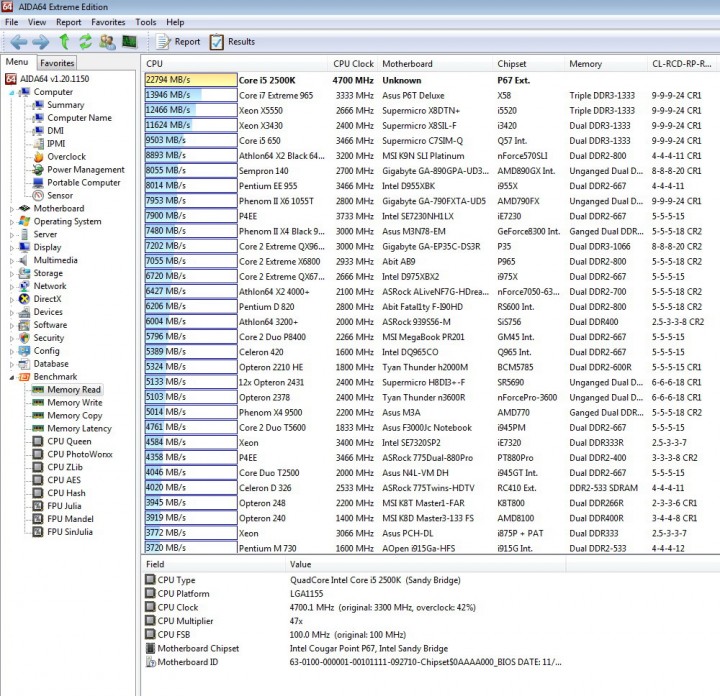This screenshot has height=696, width=720.
Task: Open the Tools menu
Action: [146, 22]
